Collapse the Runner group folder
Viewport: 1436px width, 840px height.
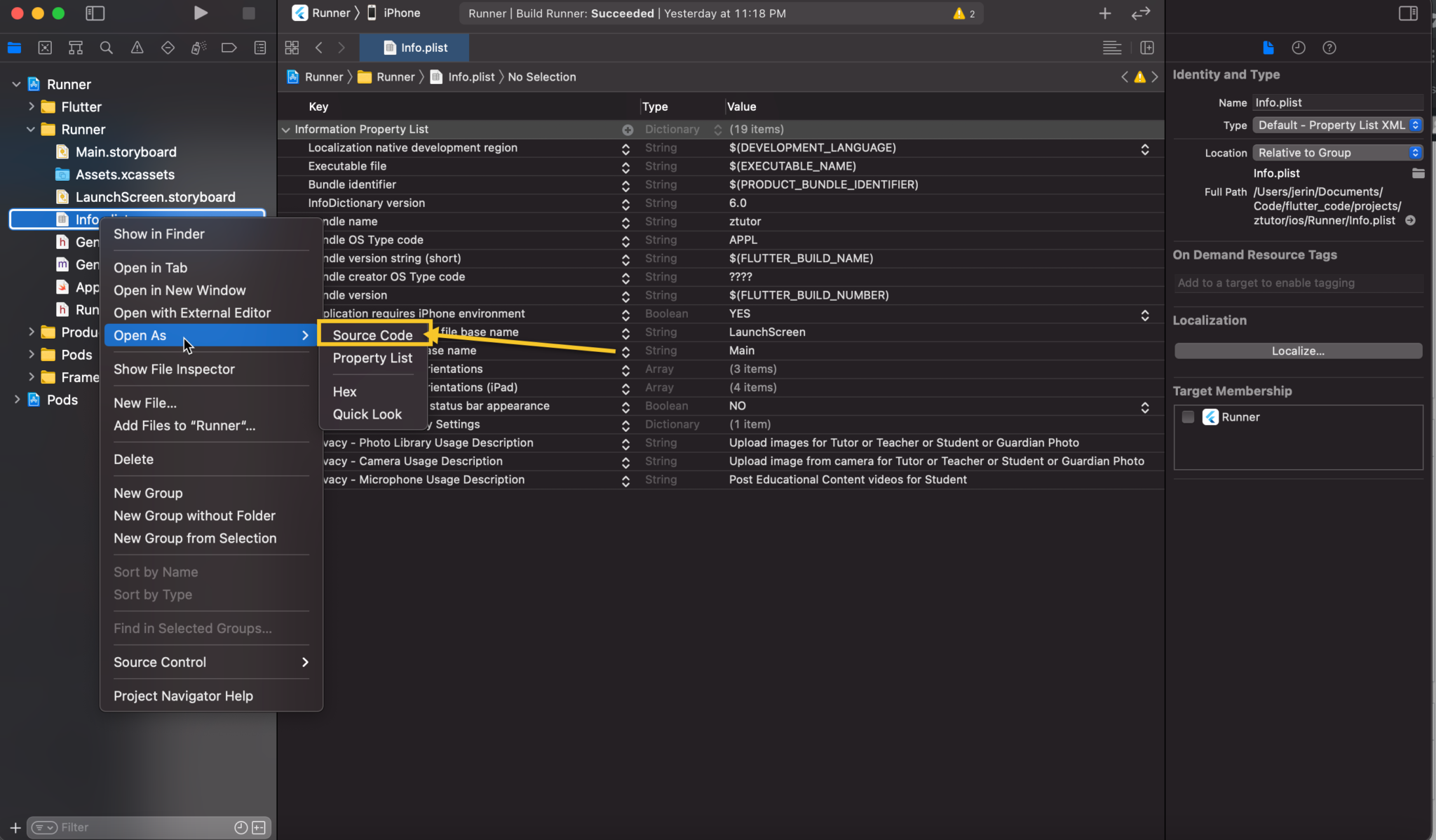click(31, 129)
